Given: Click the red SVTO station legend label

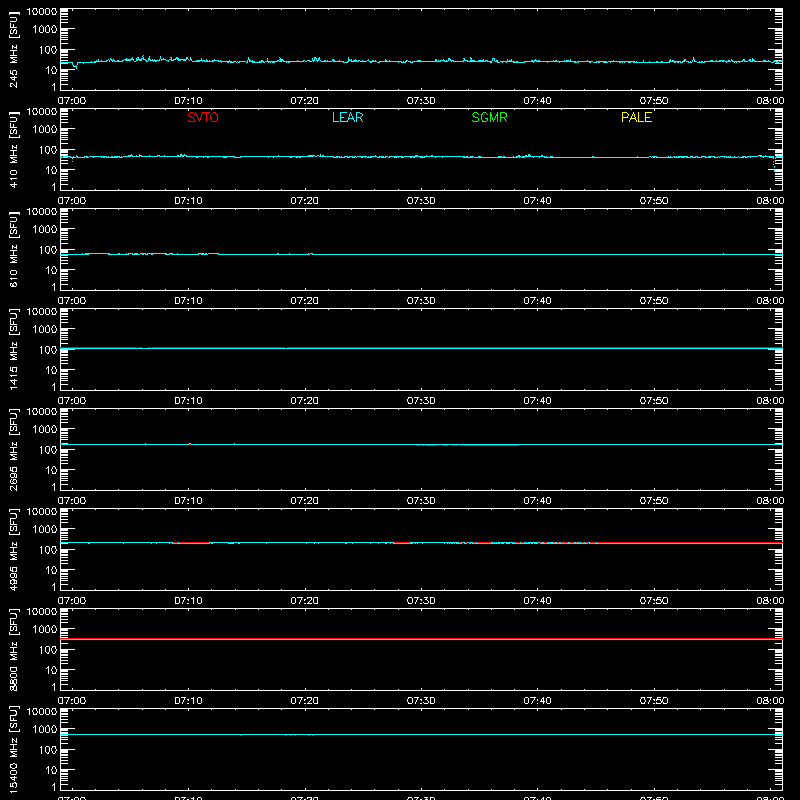Looking at the screenshot, I should click(203, 117).
